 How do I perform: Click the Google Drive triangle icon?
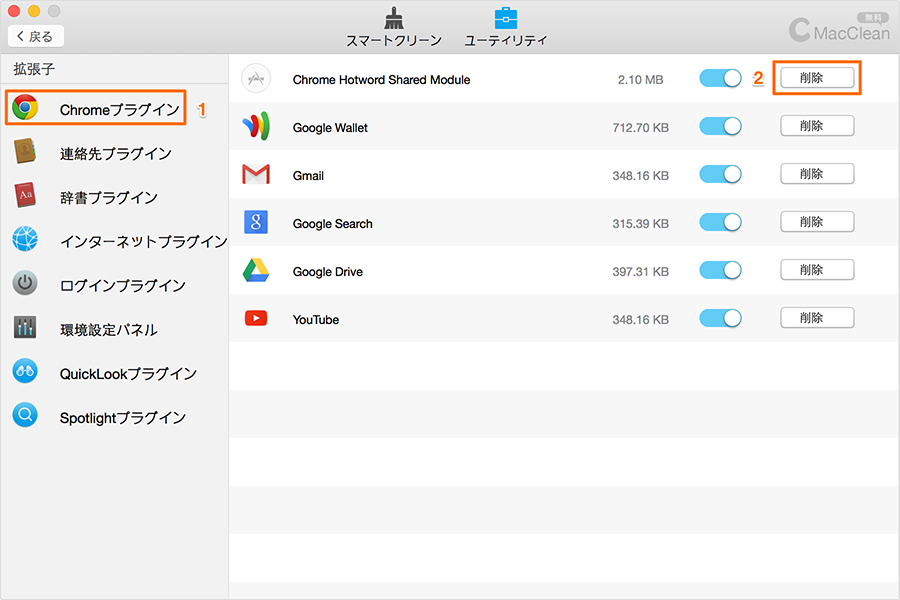(256, 270)
